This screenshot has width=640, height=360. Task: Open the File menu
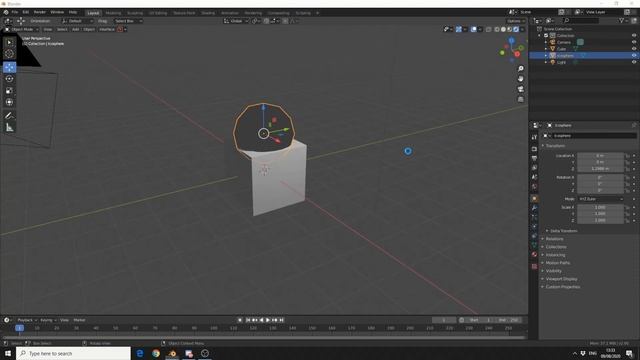pyautogui.click(x=15, y=12)
